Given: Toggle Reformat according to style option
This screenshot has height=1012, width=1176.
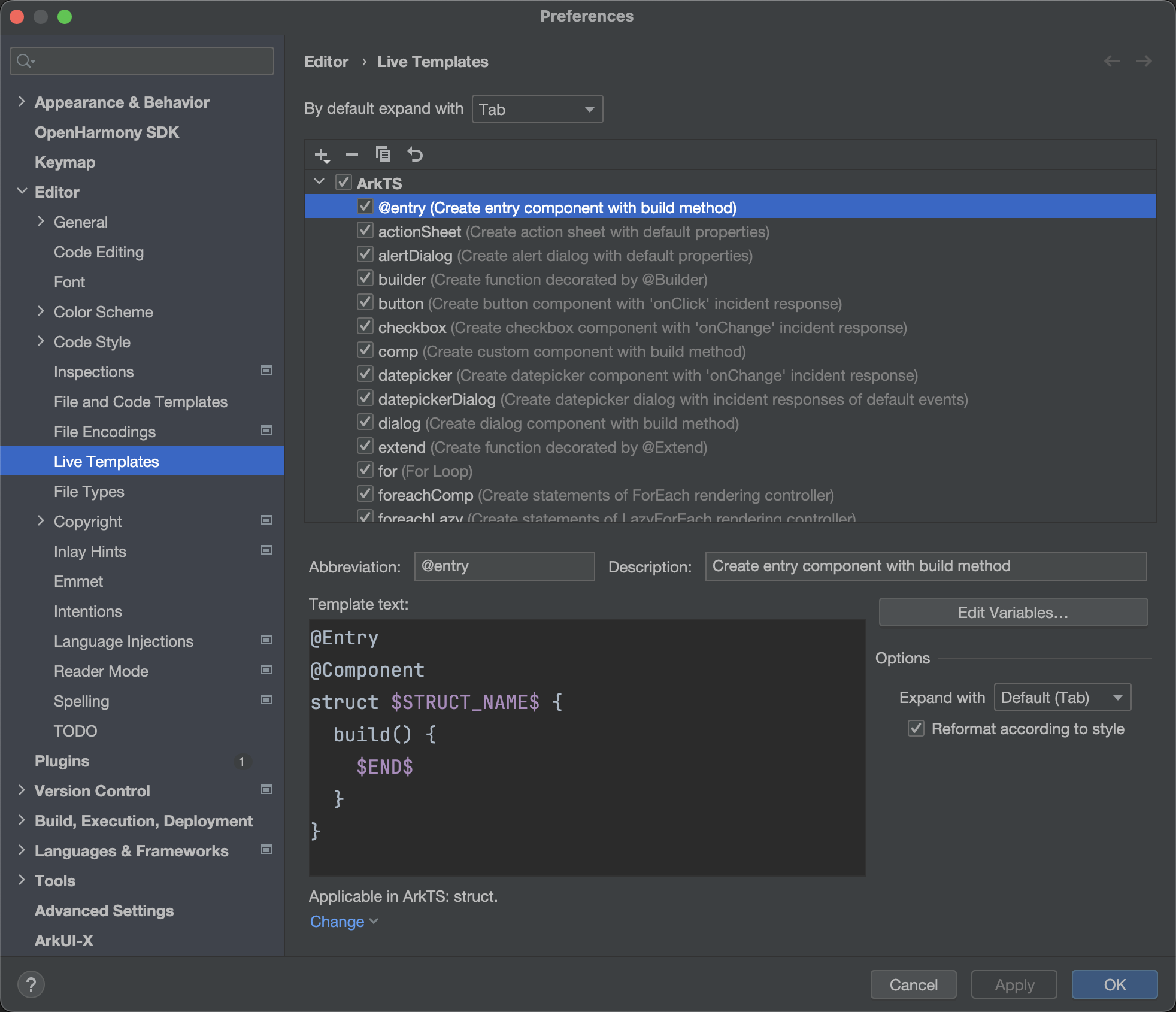Looking at the screenshot, I should (x=916, y=729).
